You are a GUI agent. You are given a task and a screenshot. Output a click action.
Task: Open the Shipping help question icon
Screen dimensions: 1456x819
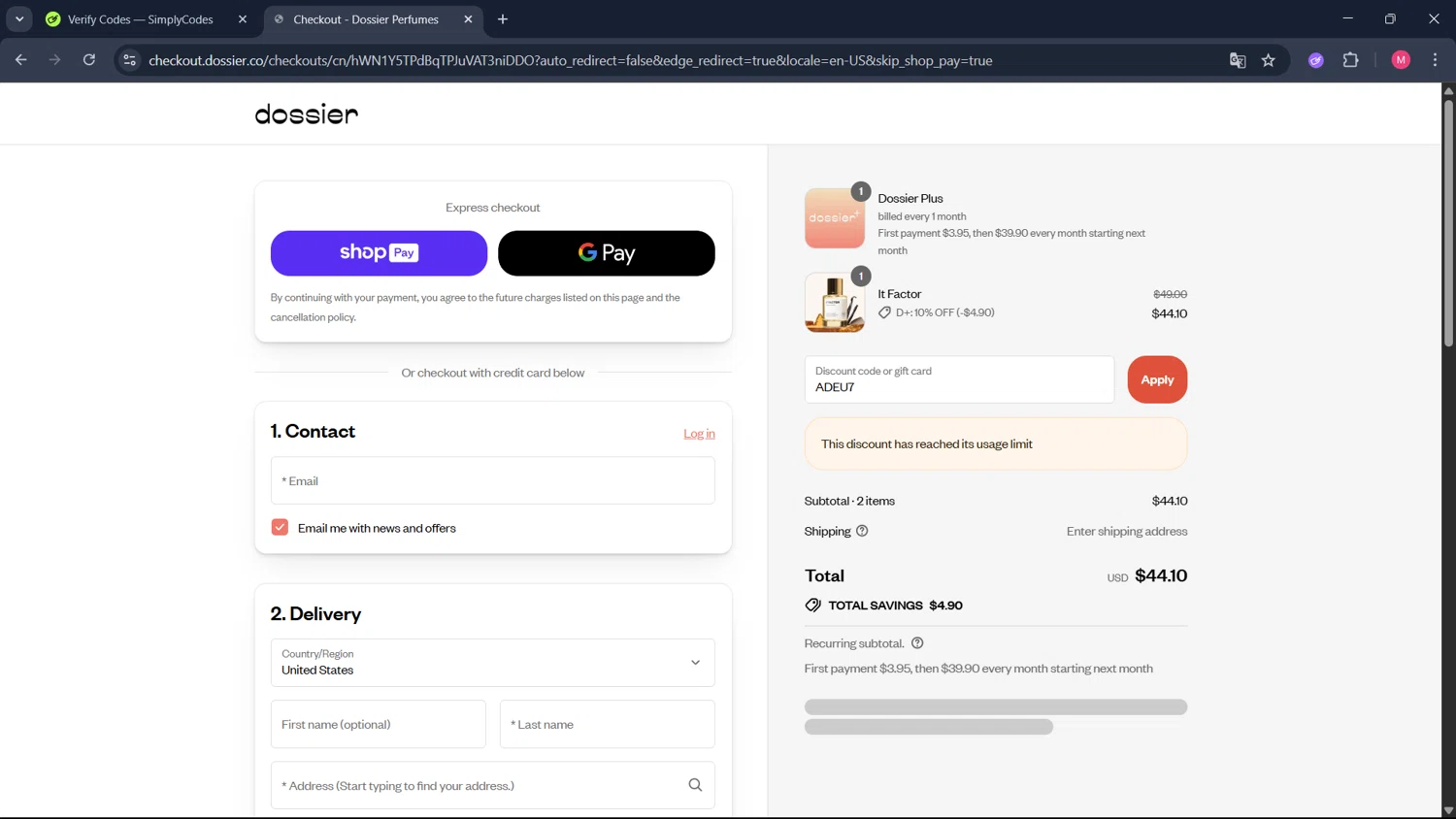coord(862,531)
